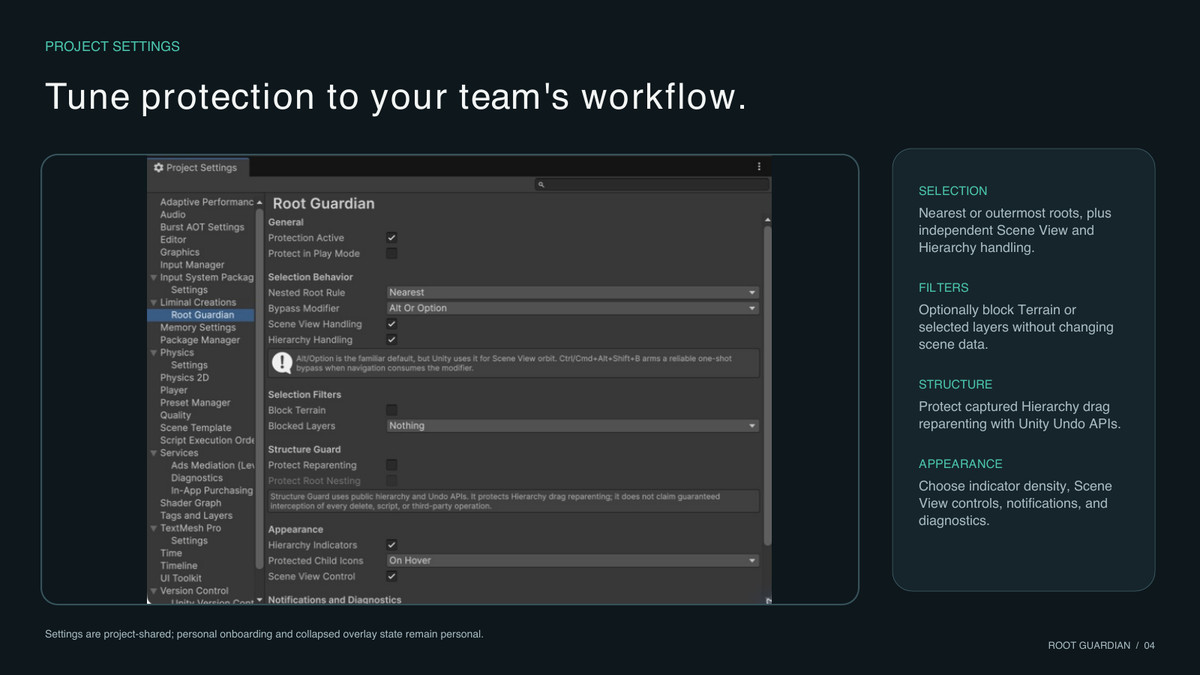Image resolution: width=1200 pixels, height=675 pixels.
Task: Click the disabled Protect Root Nesting checkbox
Action: point(392,481)
